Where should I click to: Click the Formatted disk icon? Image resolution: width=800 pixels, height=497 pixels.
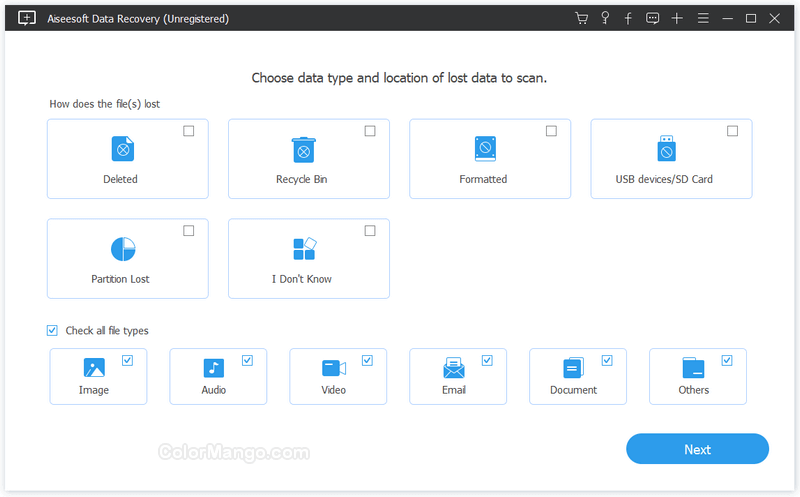[x=484, y=149]
